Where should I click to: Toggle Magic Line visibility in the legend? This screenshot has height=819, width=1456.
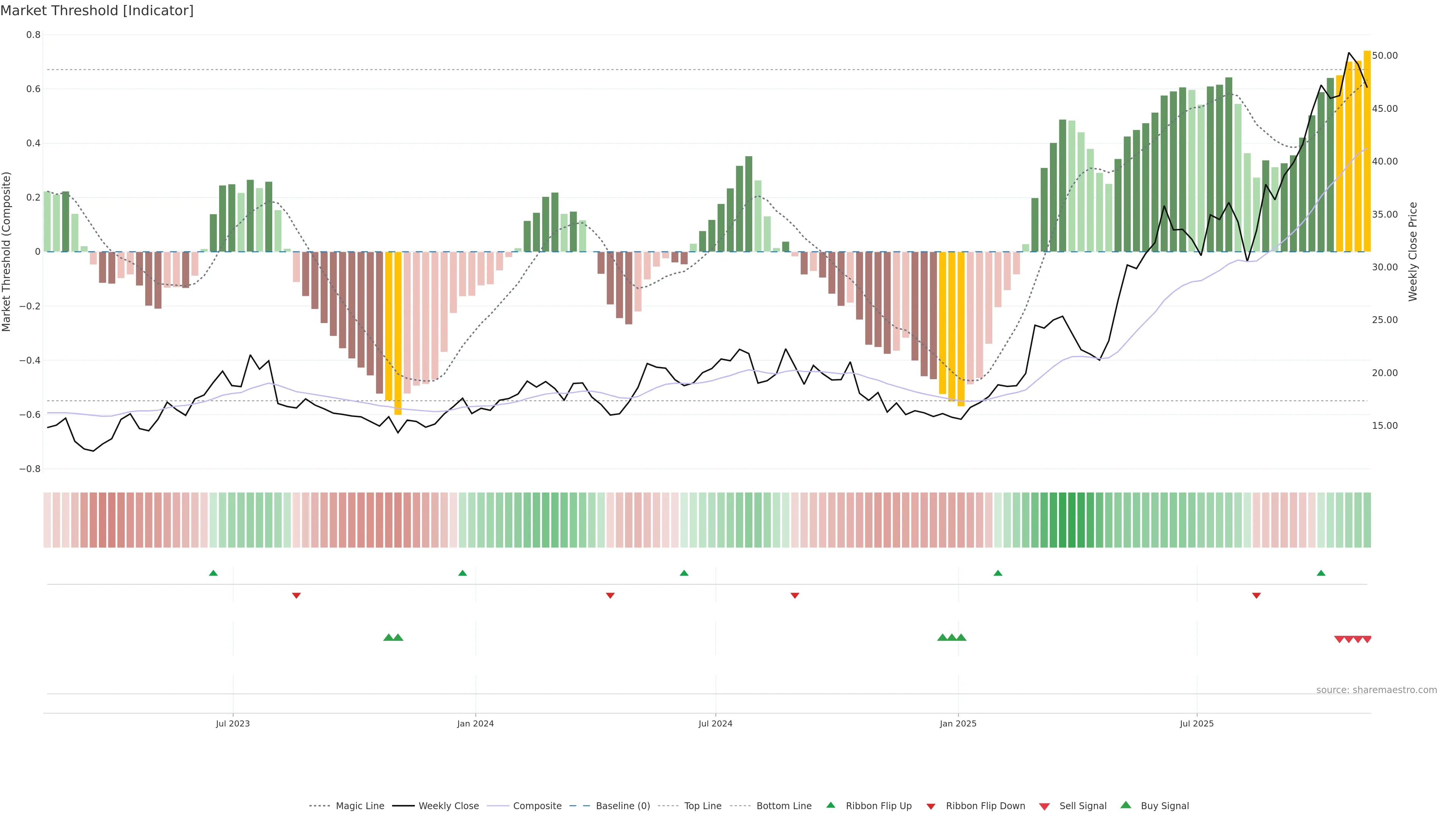point(359,806)
